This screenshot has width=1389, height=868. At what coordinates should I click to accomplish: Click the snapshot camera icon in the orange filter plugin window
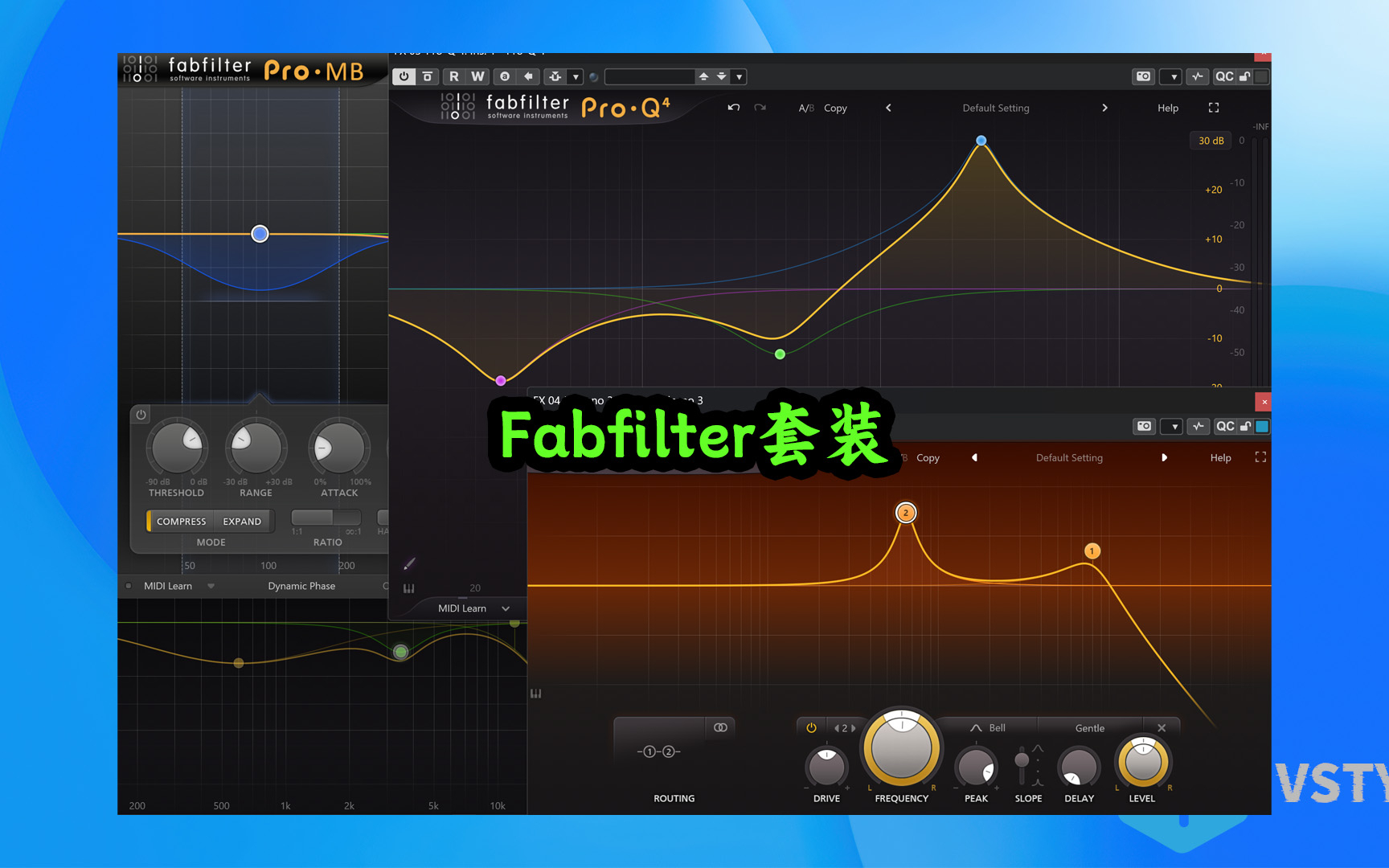click(1144, 426)
